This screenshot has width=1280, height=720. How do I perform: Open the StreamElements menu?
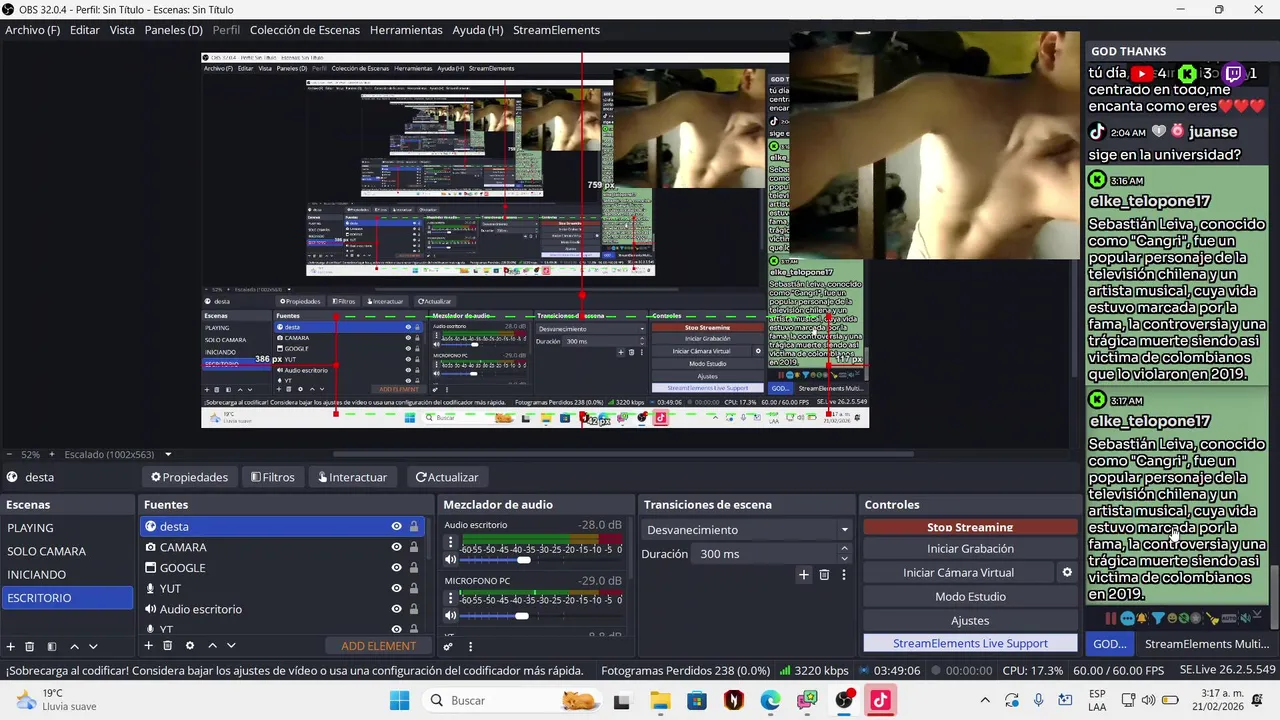coord(556,30)
